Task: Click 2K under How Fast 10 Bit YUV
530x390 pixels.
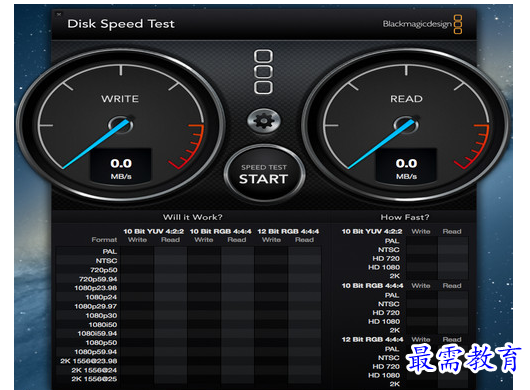Action: point(394,276)
